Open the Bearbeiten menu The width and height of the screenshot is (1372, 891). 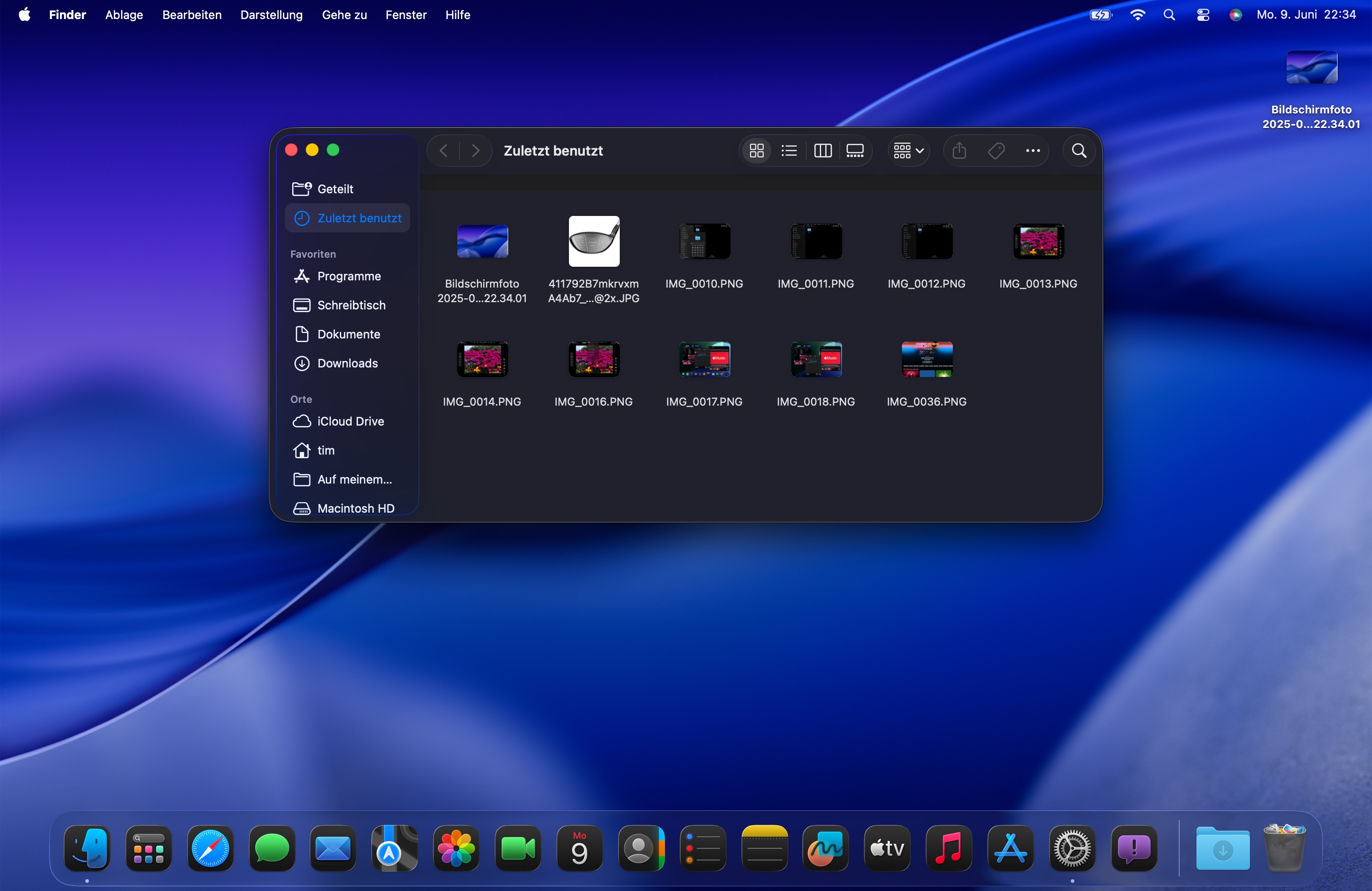192,15
